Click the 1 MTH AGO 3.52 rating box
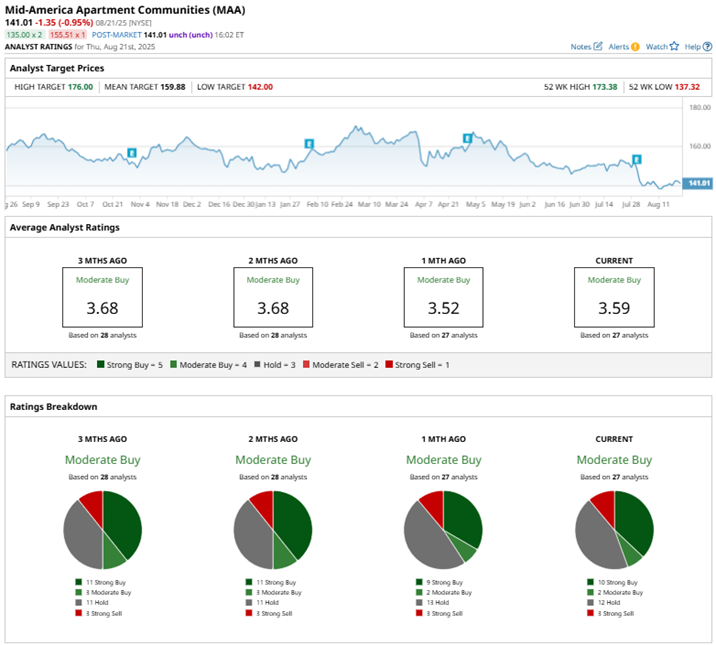Image resolution: width=716 pixels, height=645 pixels. [x=443, y=297]
